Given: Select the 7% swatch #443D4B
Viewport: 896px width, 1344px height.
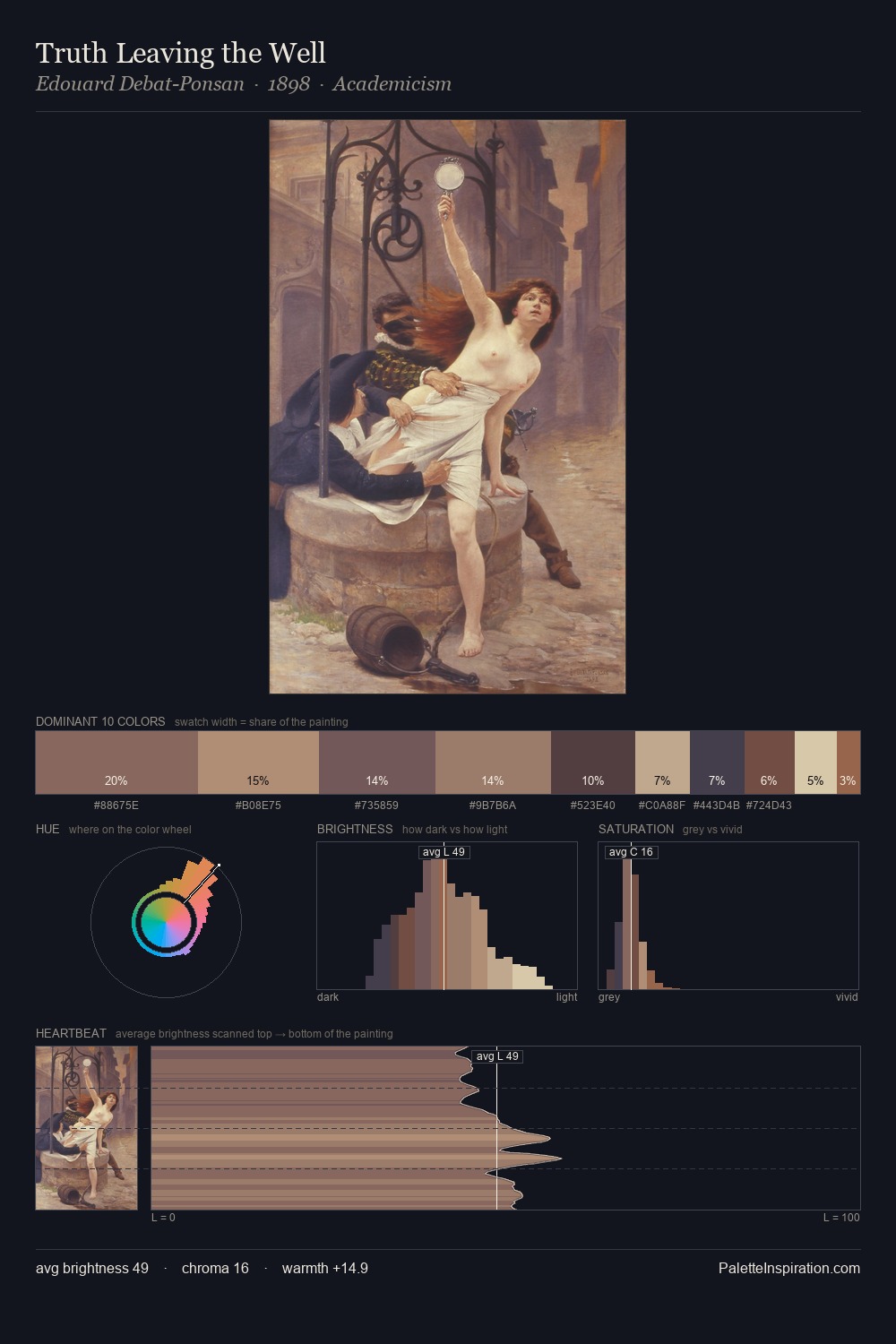Looking at the screenshot, I should click(x=717, y=762).
